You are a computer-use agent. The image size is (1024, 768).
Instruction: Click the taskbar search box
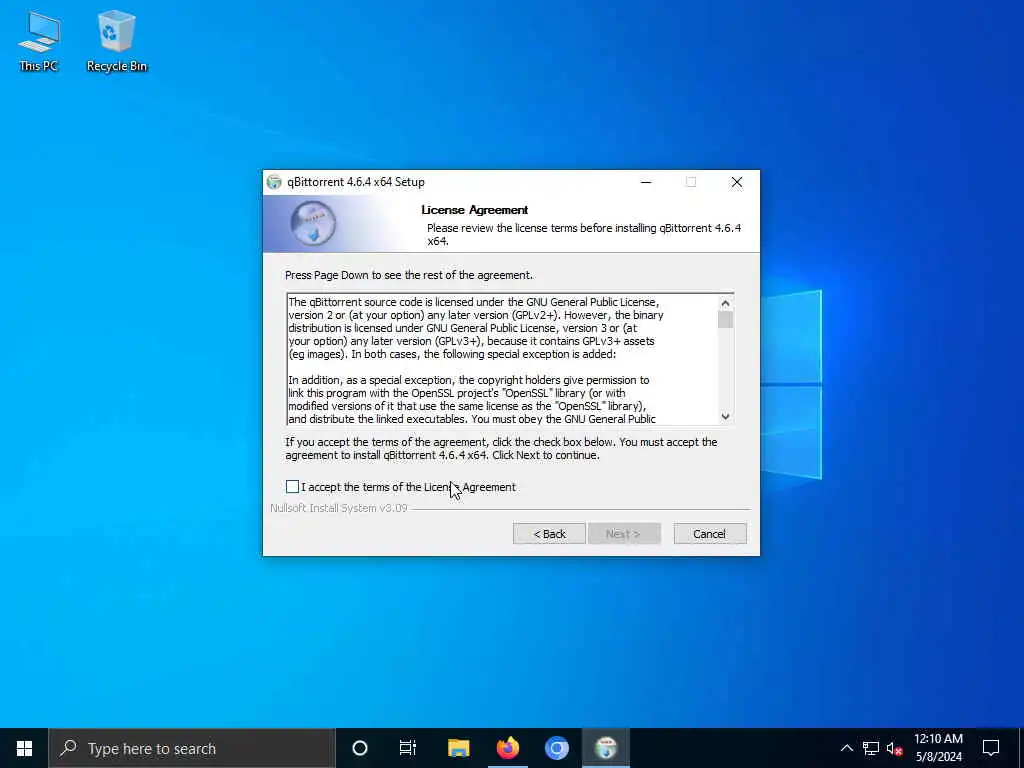pos(192,748)
